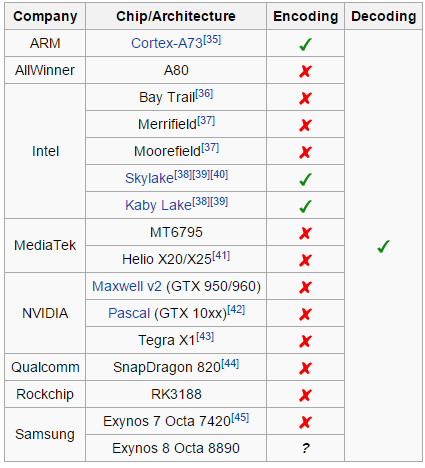Click the Bay Trail chip text

[167, 97]
